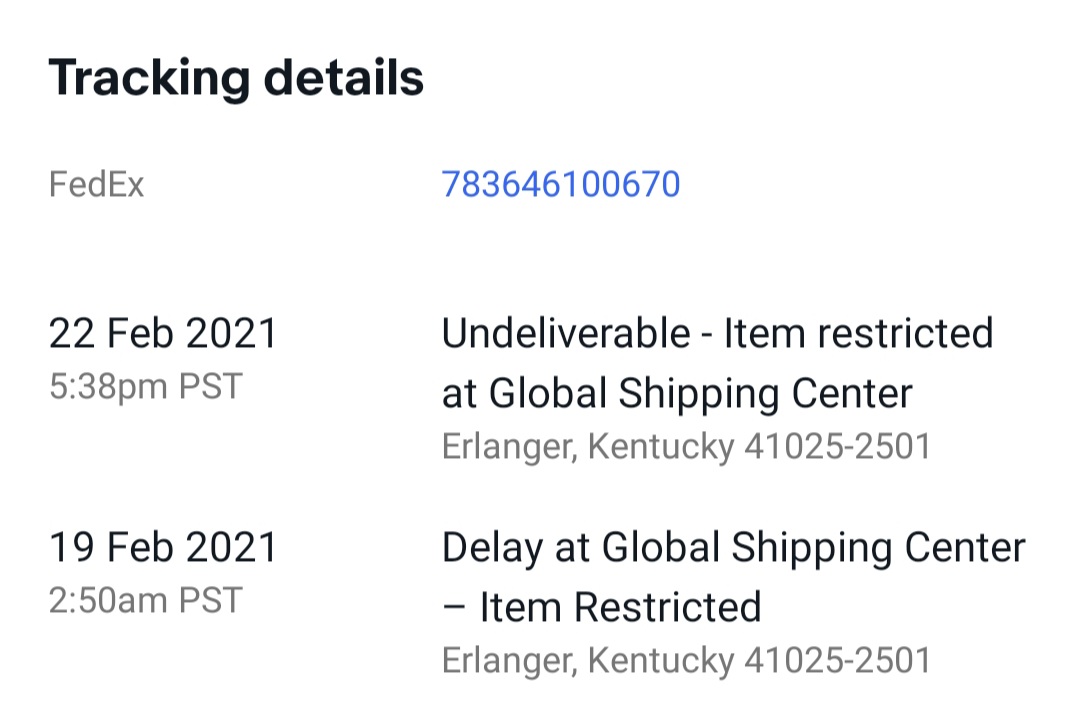Click the '– Item Restricted' status line
The width and height of the screenshot is (1080, 720).
601,607
